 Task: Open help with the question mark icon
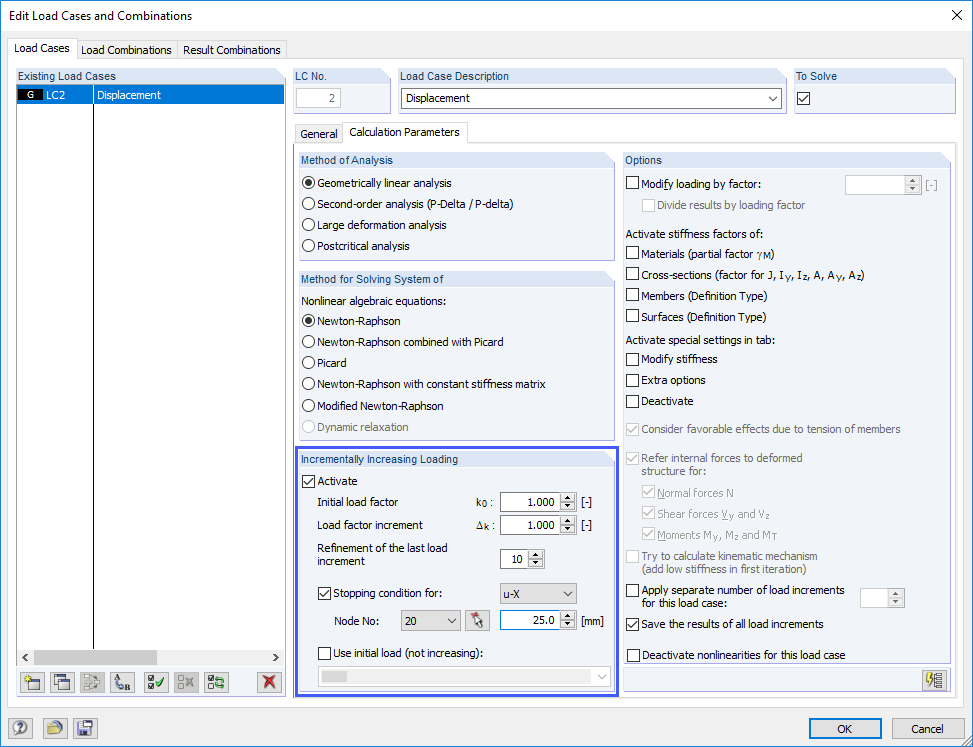click(20, 728)
